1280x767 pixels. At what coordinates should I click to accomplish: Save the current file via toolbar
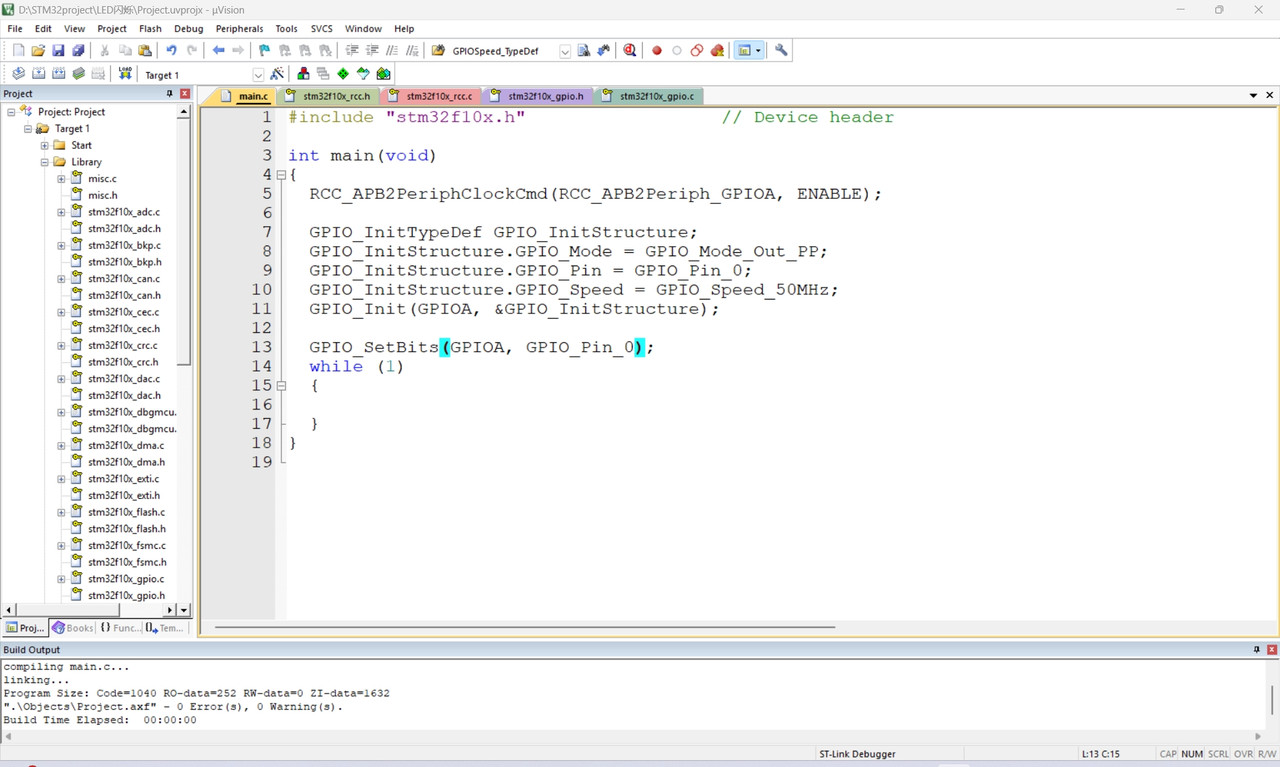(x=58, y=50)
